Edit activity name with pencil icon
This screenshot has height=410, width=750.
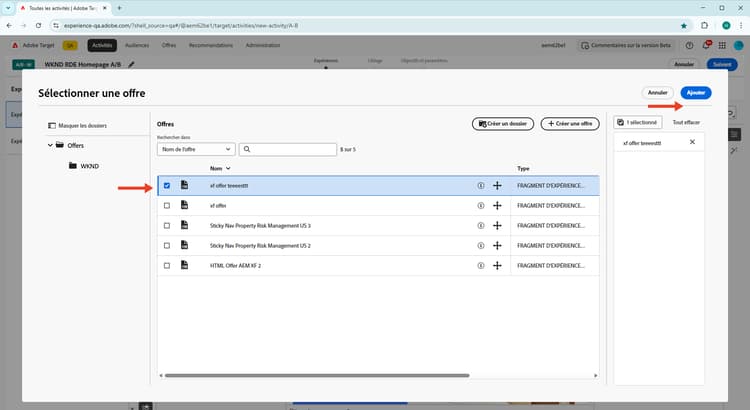pyautogui.click(x=131, y=64)
